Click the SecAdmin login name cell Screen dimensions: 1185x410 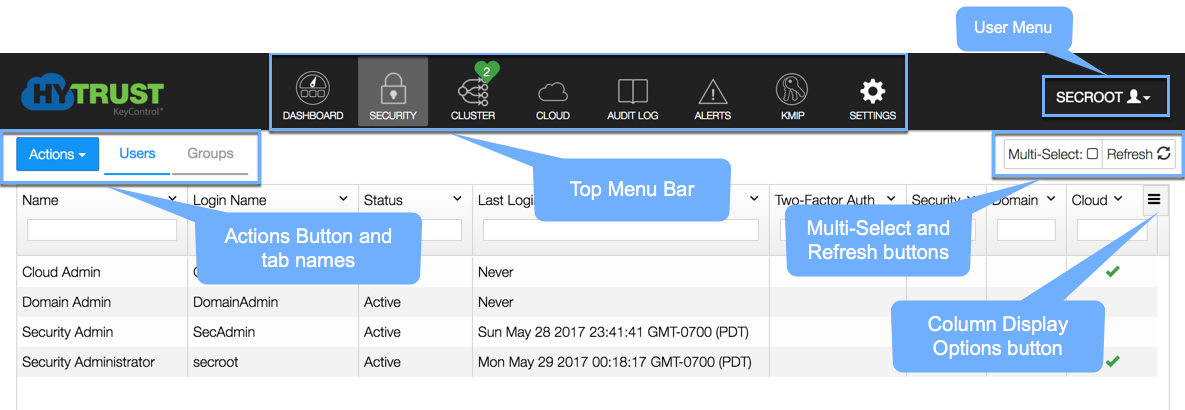(224, 331)
